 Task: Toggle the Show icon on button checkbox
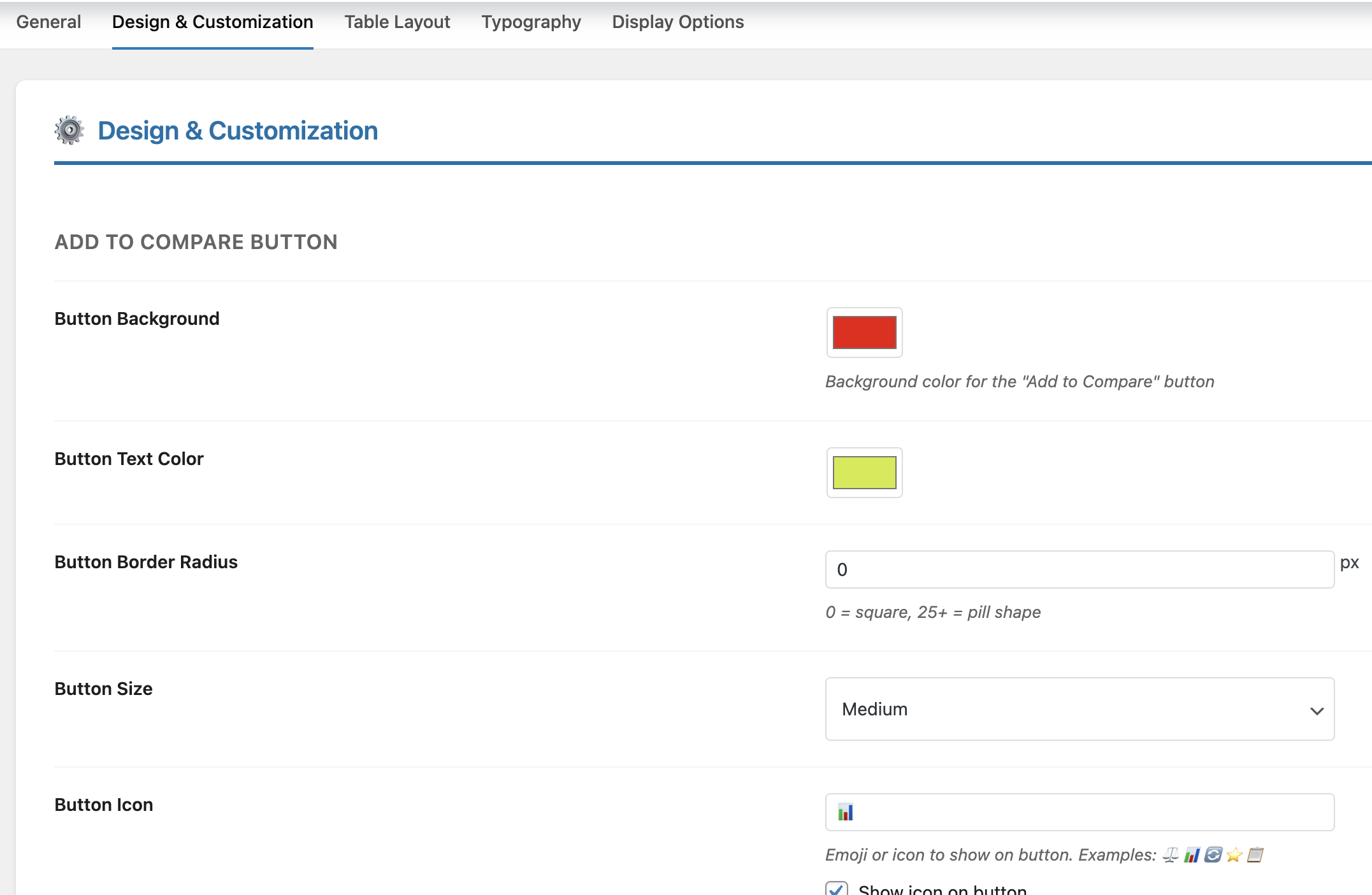click(837, 889)
